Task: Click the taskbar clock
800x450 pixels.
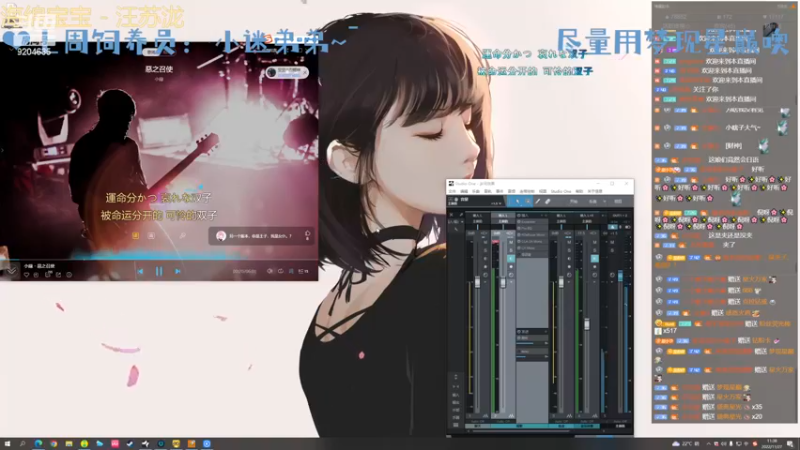Action: (772, 444)
